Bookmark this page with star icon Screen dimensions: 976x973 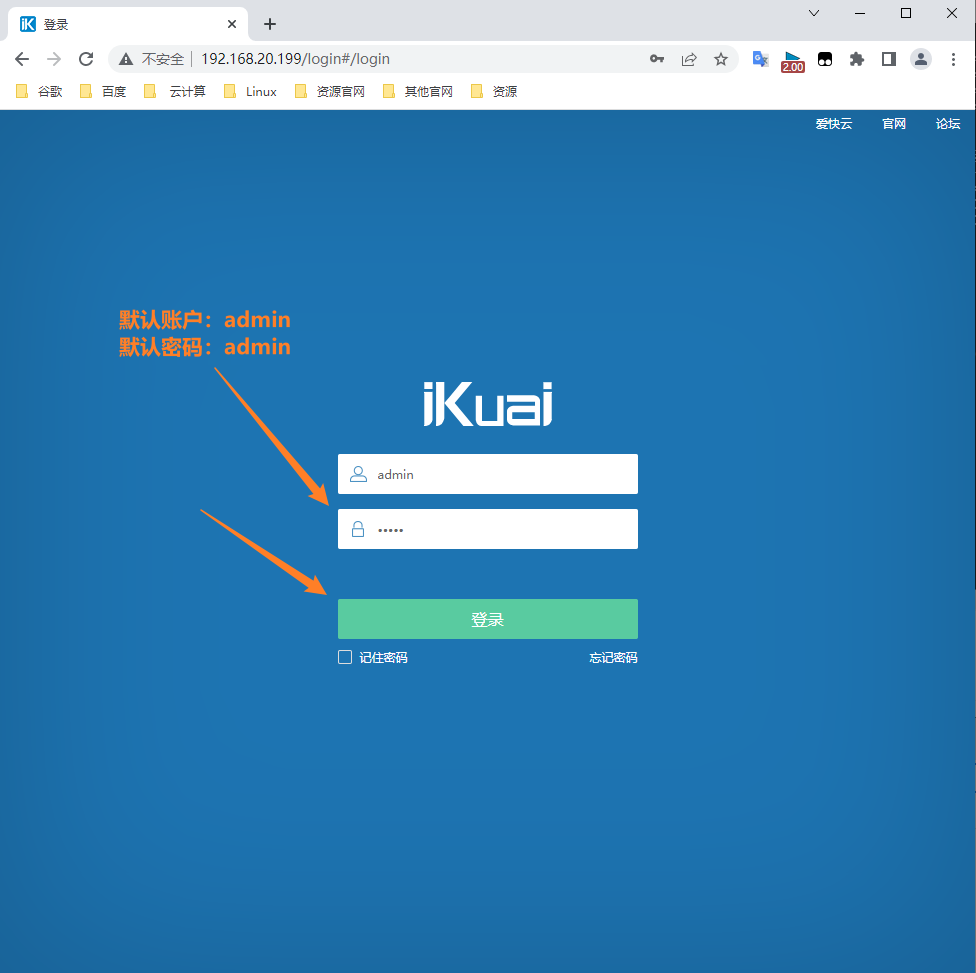[721, 59]
